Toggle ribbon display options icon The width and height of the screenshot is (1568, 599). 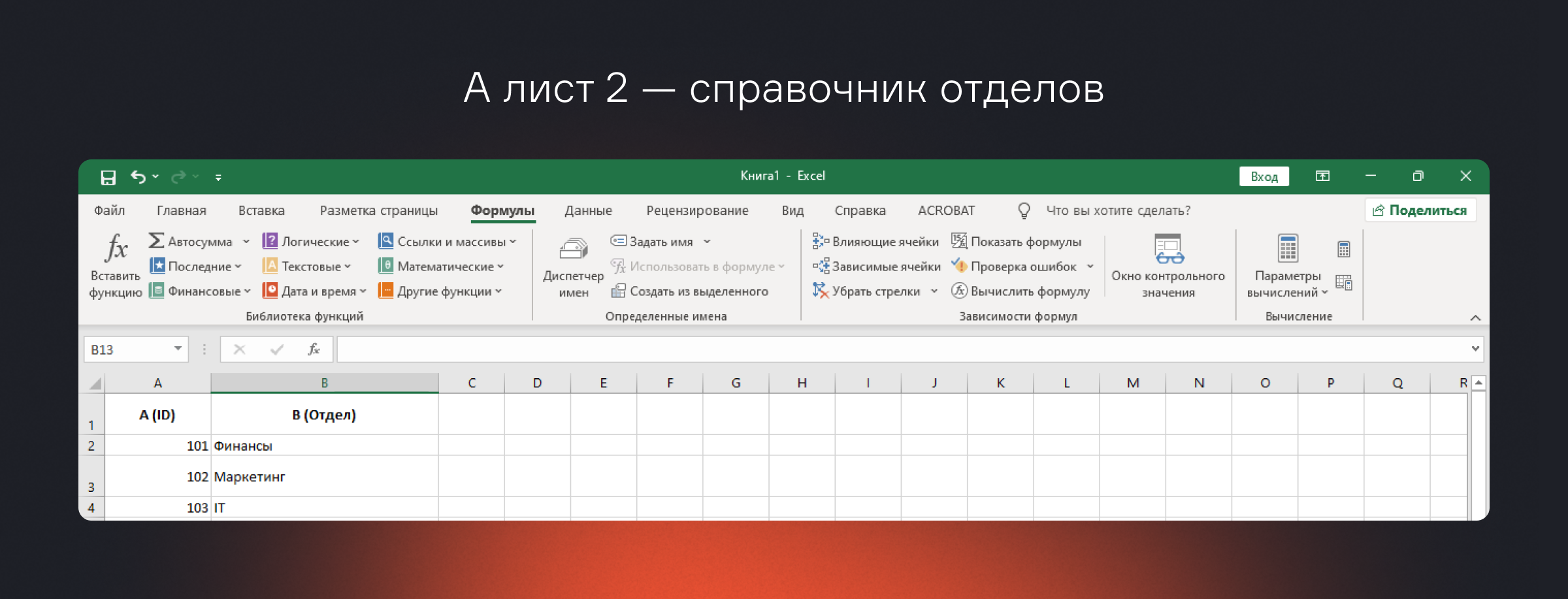coord(1322,176)
